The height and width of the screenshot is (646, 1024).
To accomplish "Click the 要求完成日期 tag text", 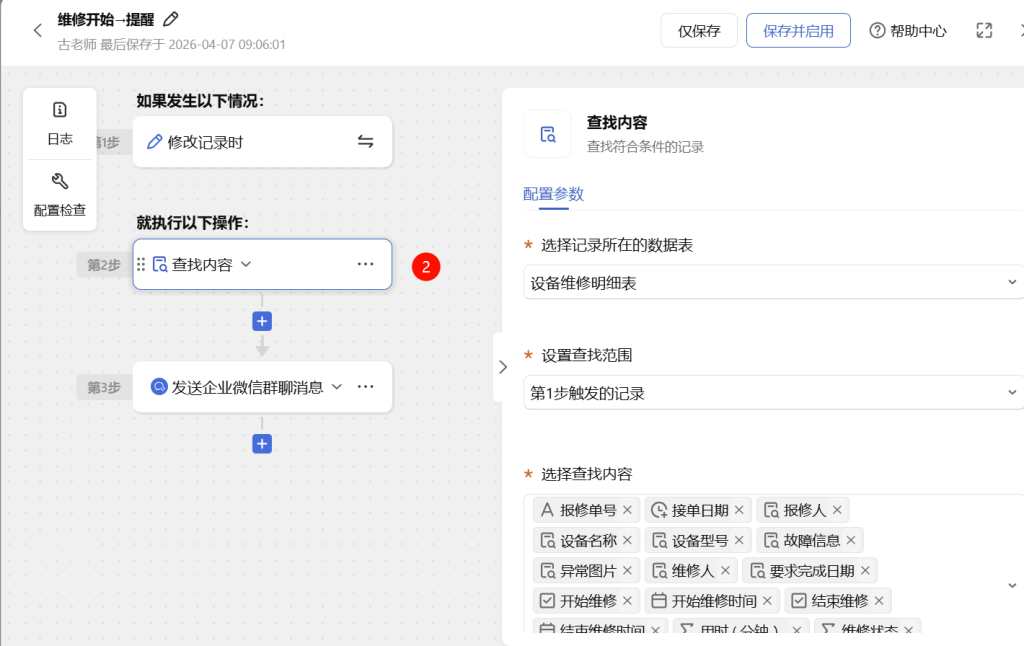I will click(812, 571).
